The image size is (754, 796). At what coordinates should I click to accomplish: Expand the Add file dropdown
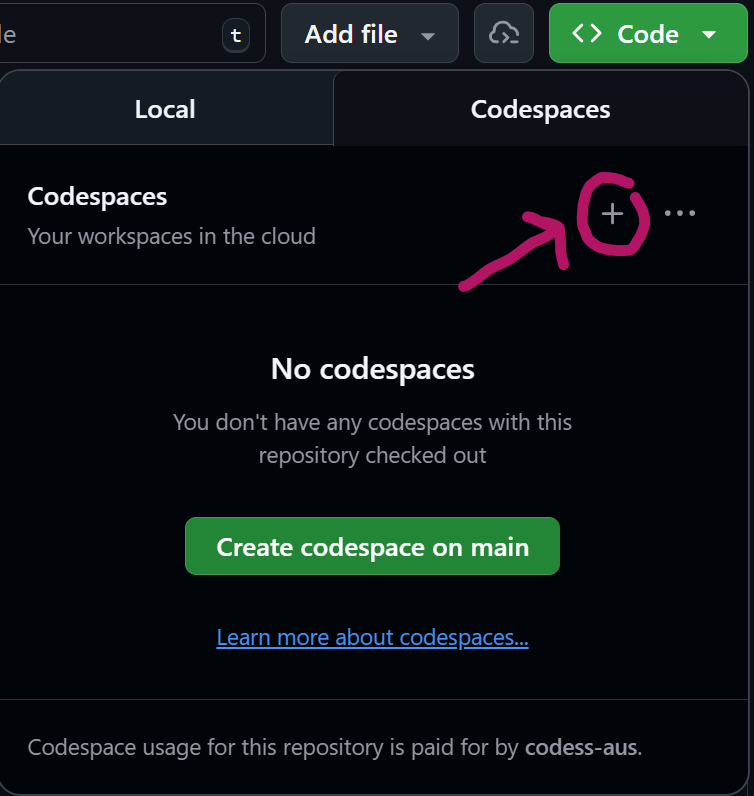click(370, 34)
